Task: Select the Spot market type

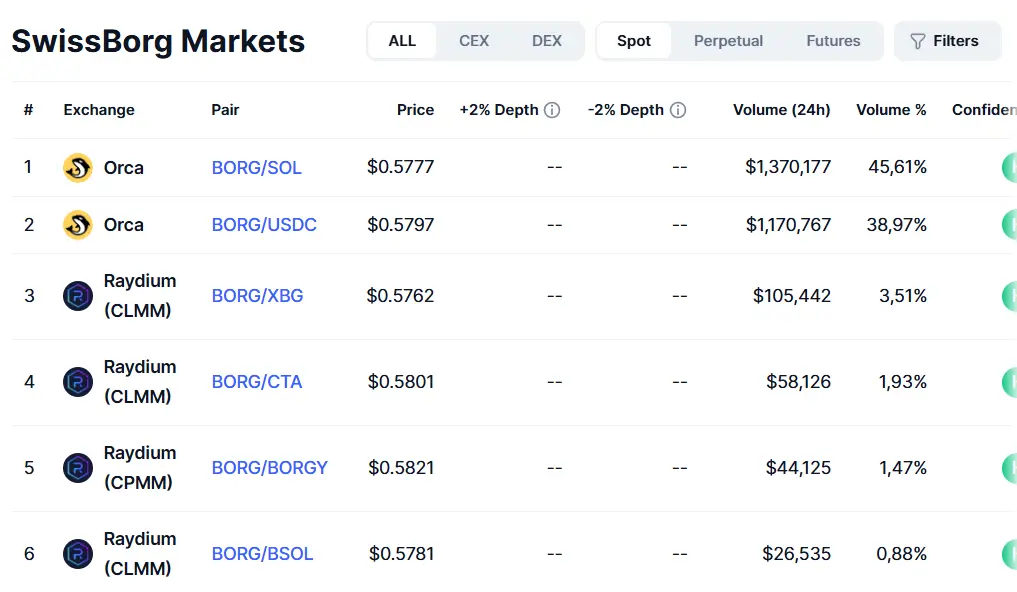Action: point(634,41)
